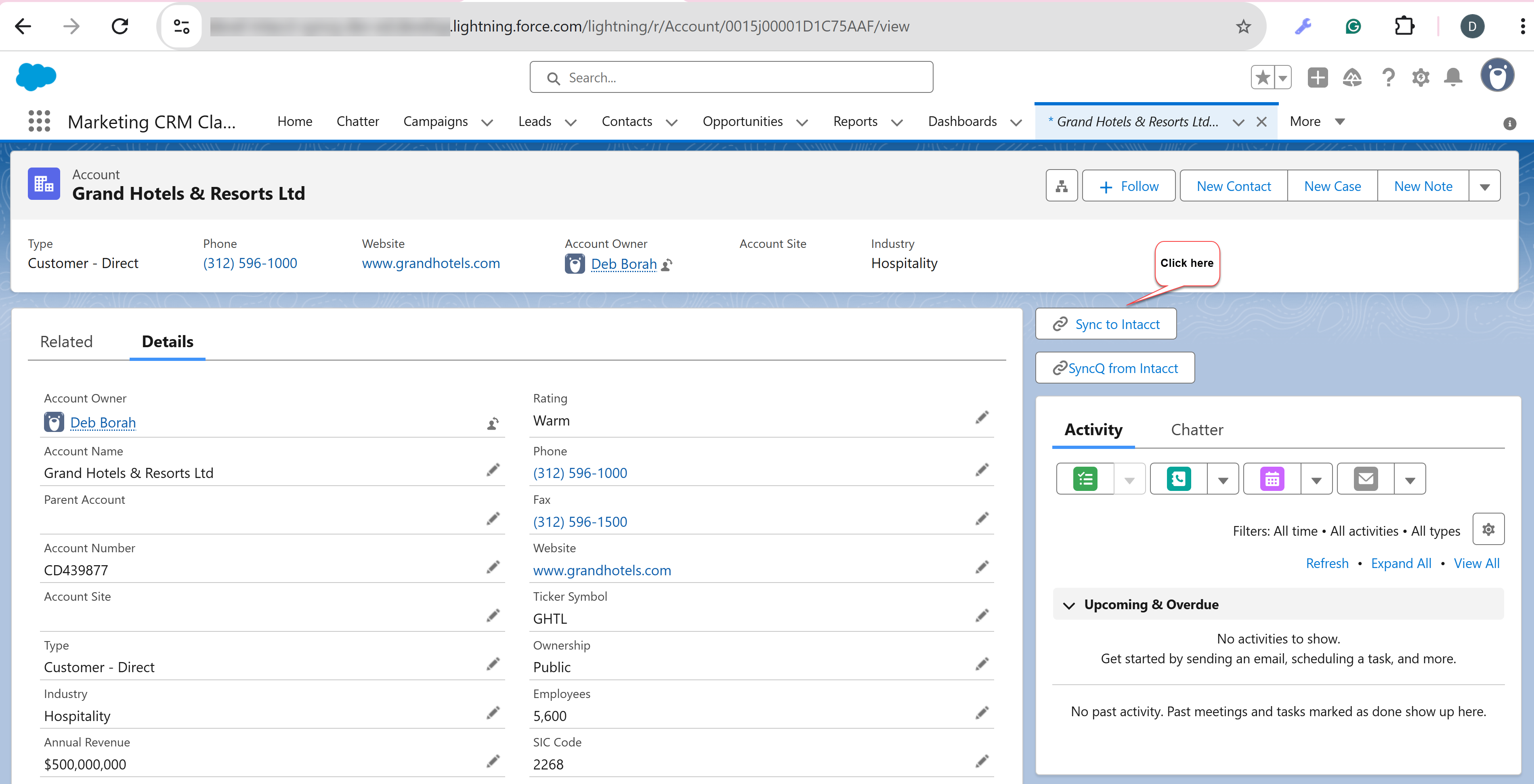
Task: Click the New Event calendar icon
Action: [1272, 479]
